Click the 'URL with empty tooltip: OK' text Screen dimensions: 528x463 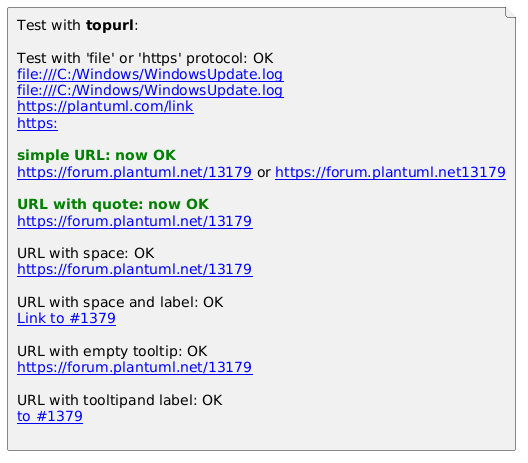click(x=112, y=352)
